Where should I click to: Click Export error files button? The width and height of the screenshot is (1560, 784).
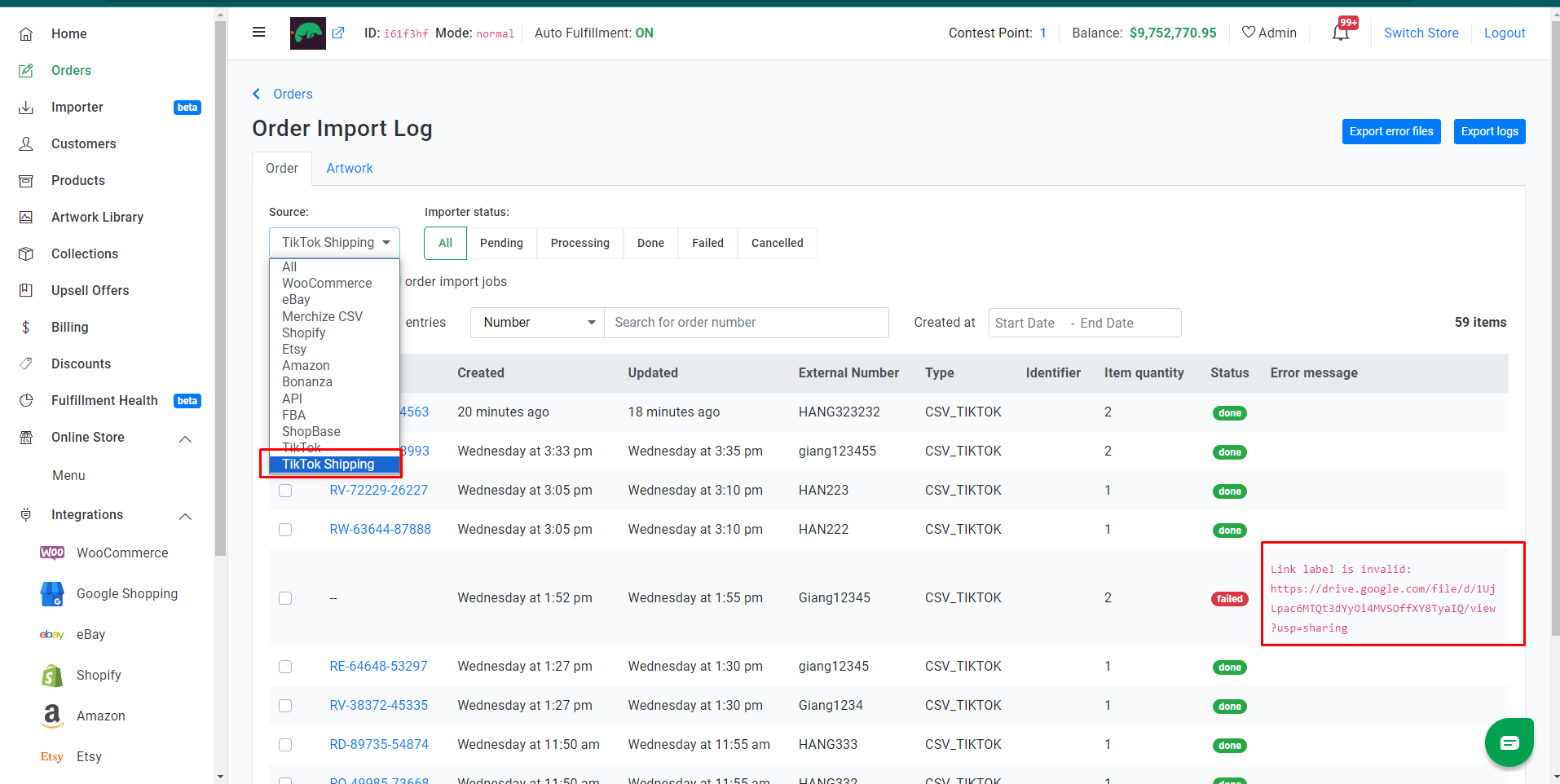pos(1391,132)
